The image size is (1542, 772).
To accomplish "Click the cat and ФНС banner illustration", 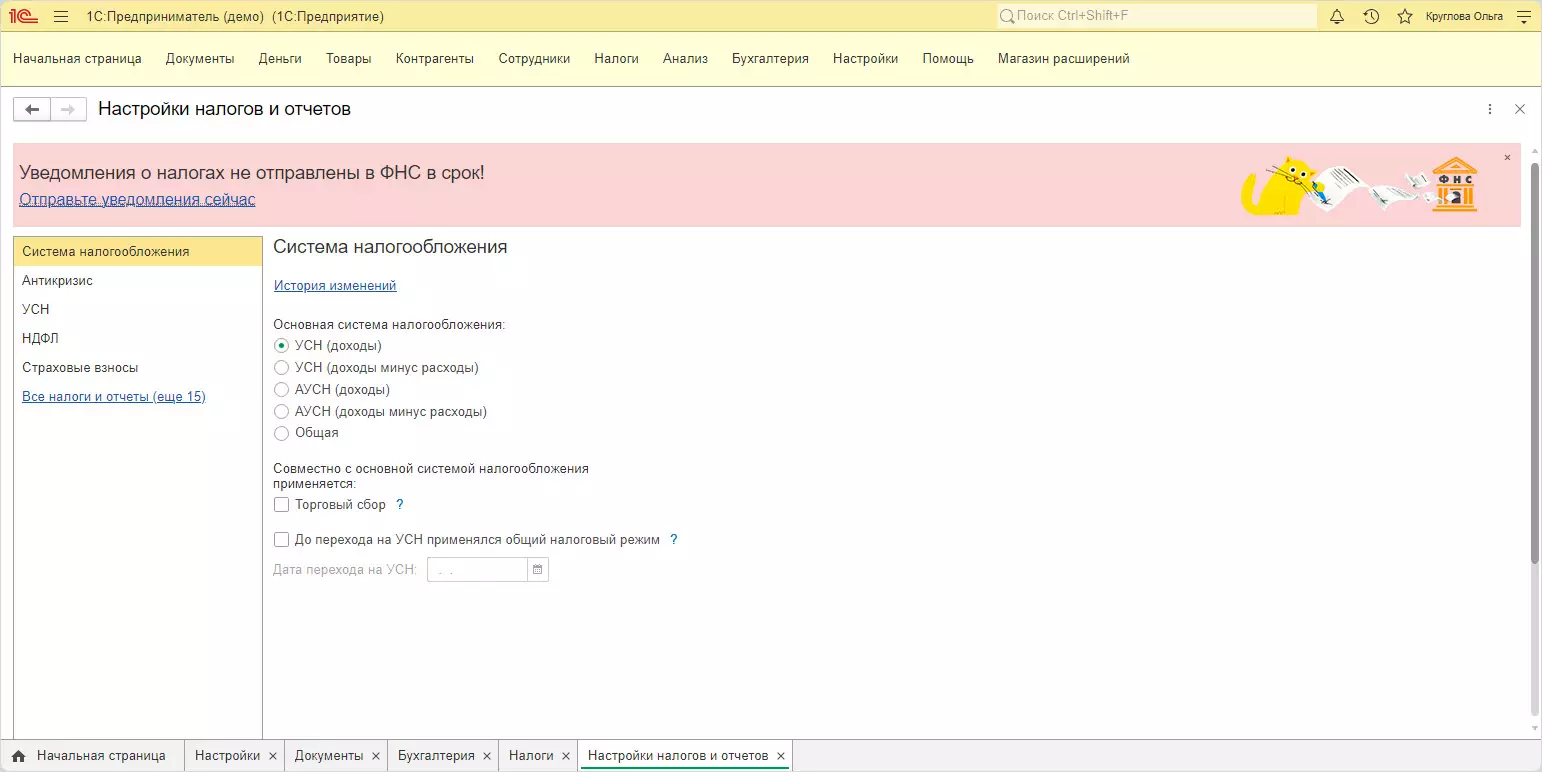I will tap(1360, 185).
